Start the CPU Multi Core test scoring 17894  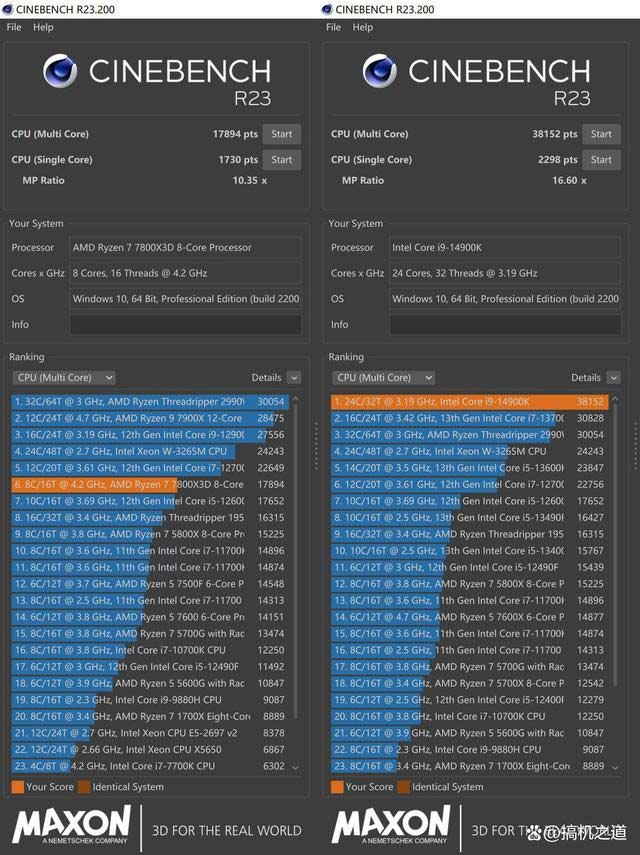click(282, 134)
